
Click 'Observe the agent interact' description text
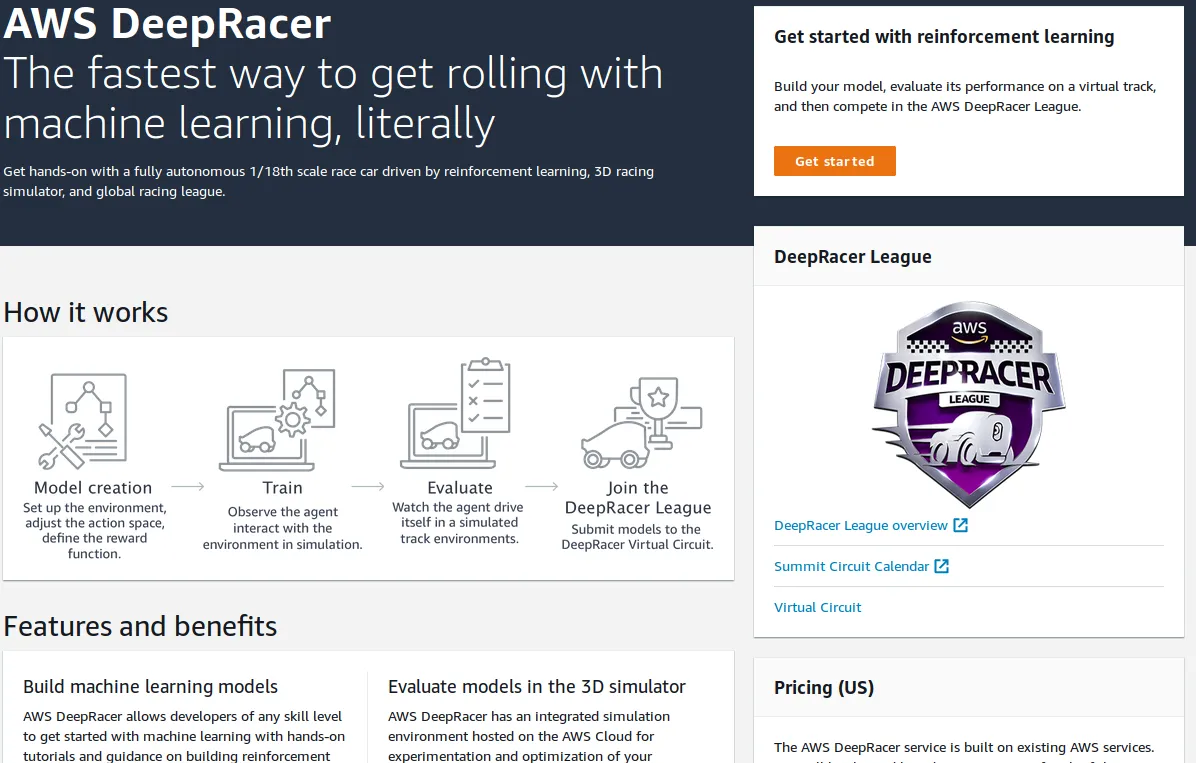coord(282,528)
